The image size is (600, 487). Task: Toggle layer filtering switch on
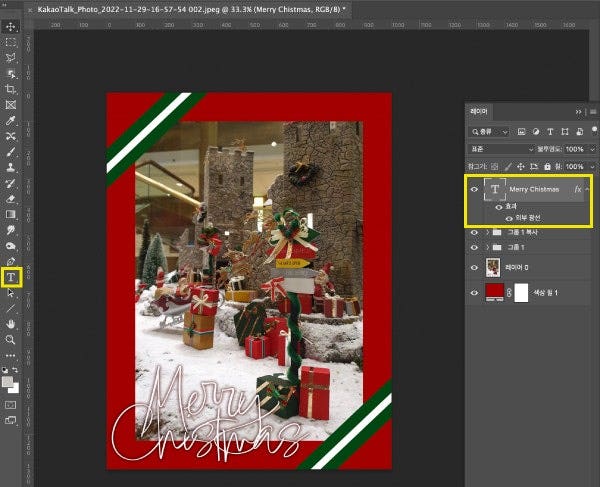[594, 130]
